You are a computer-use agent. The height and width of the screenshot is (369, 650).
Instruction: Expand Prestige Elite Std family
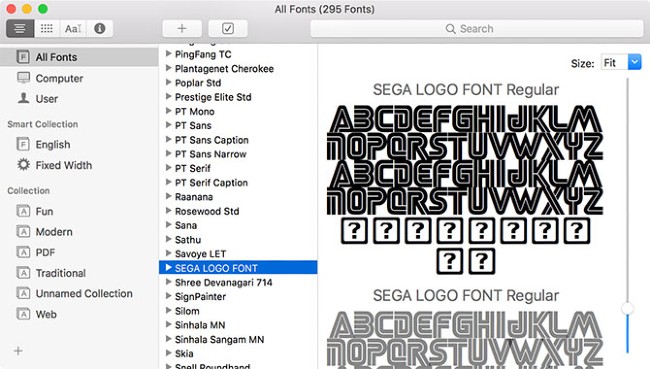pyautogui.click(x=168, y=96)
